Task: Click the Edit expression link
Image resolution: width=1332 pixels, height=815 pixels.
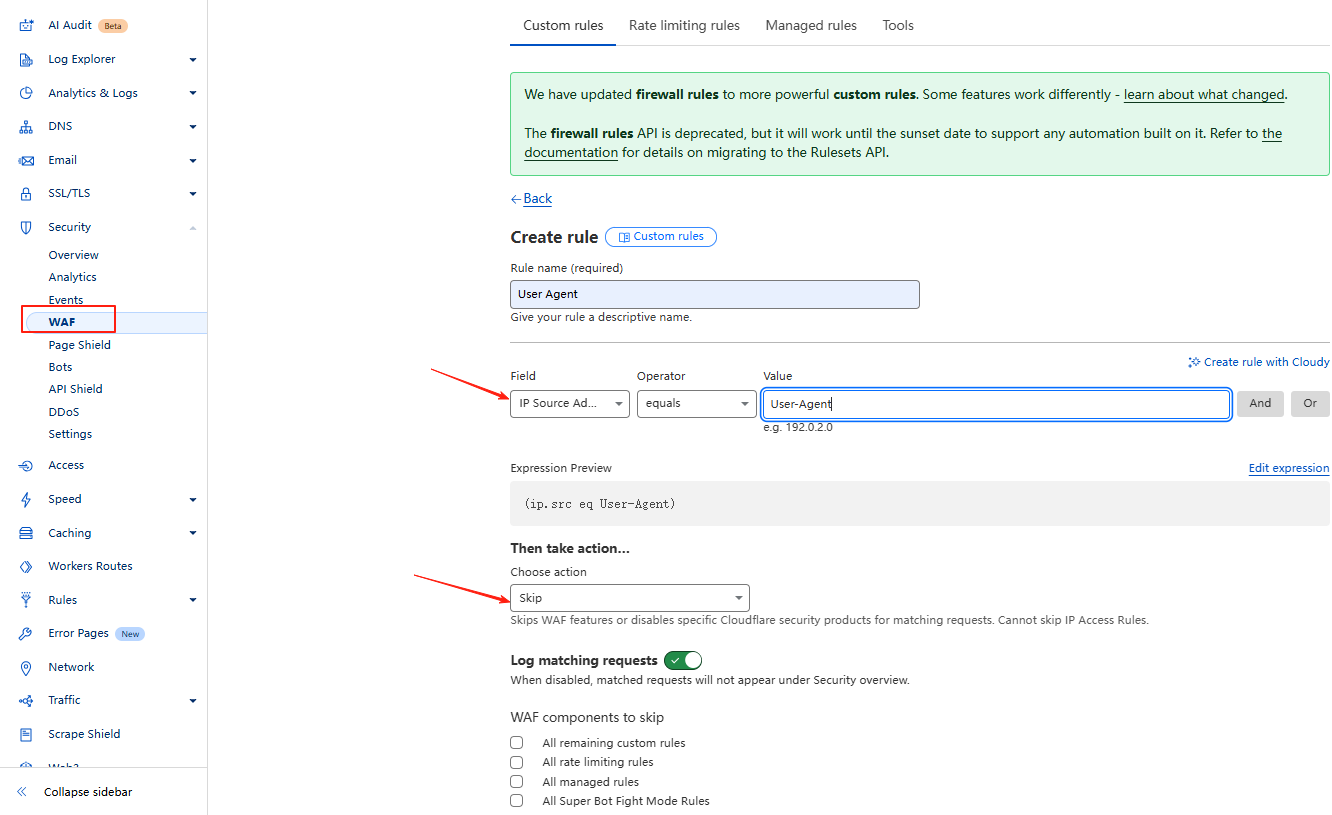Action: point(1289,468)
